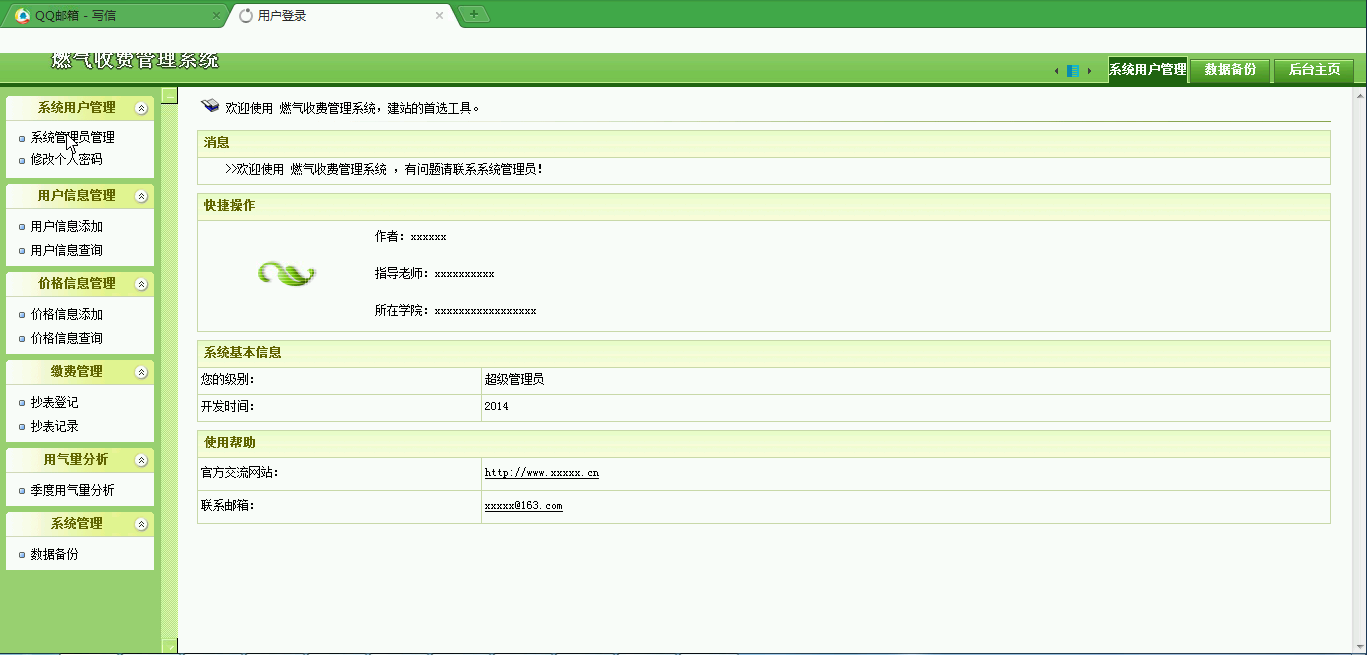Open a new browser tab with plus button
The height and width of the screenshot is (655, 1367).
pos(473,14)
